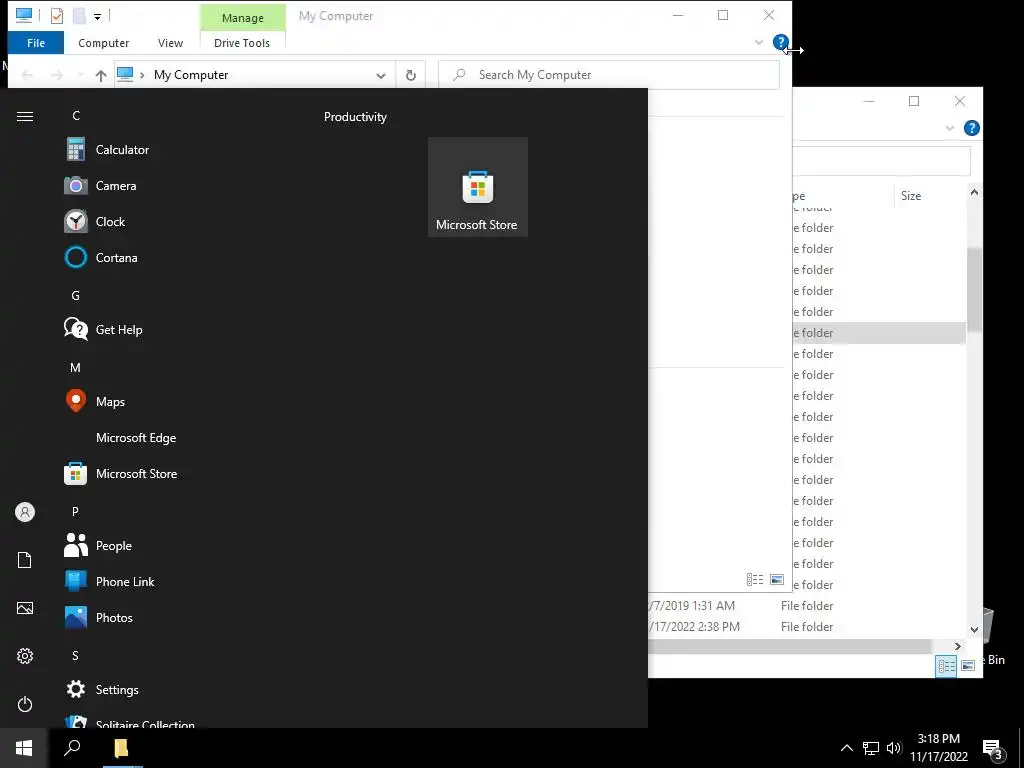Switch rear window to large icons view

(x=968, y=665)
